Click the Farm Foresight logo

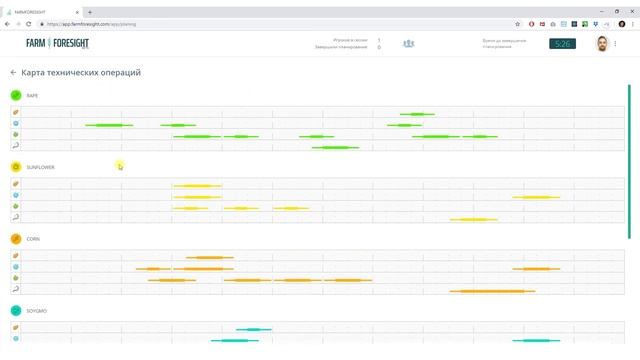[x=57, y=43]
